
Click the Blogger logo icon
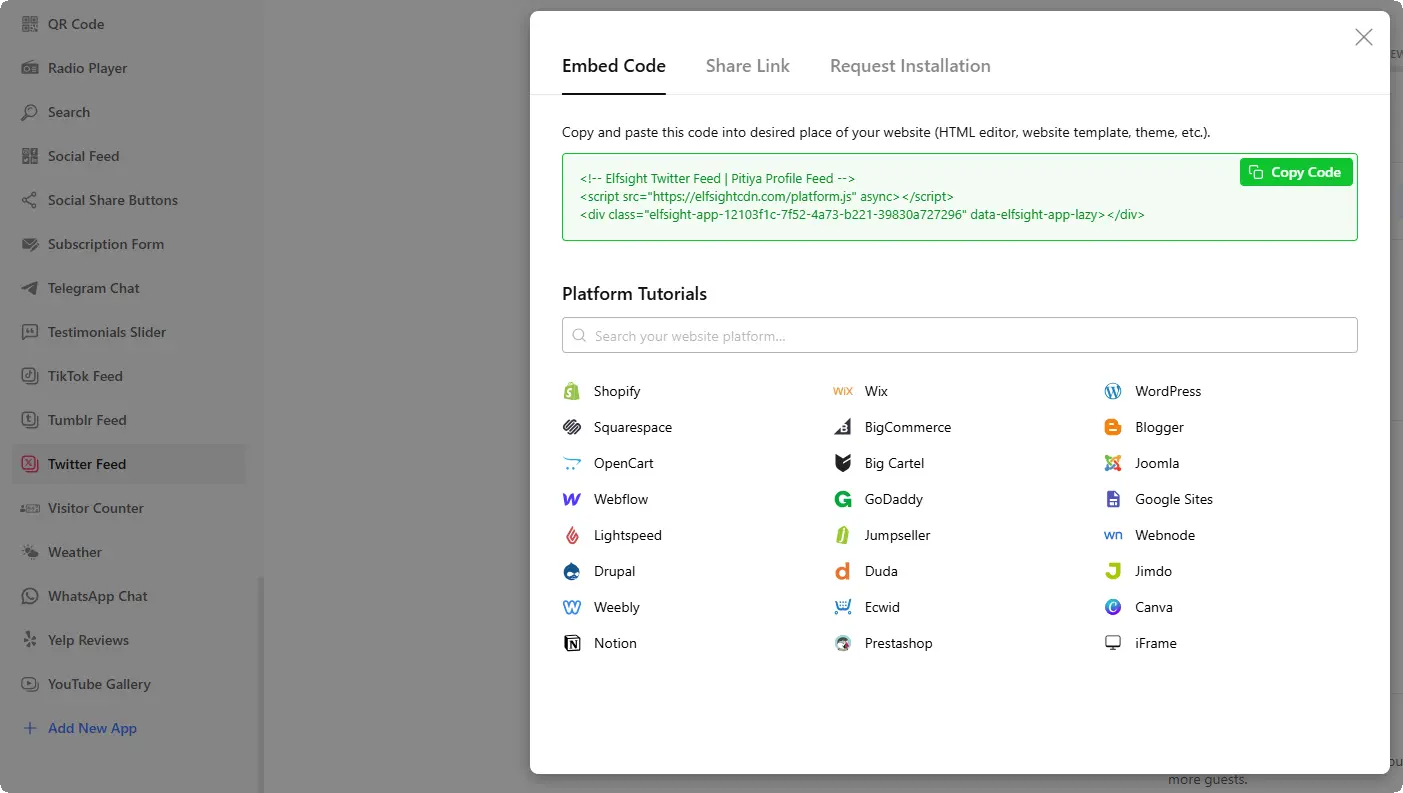1113,427
